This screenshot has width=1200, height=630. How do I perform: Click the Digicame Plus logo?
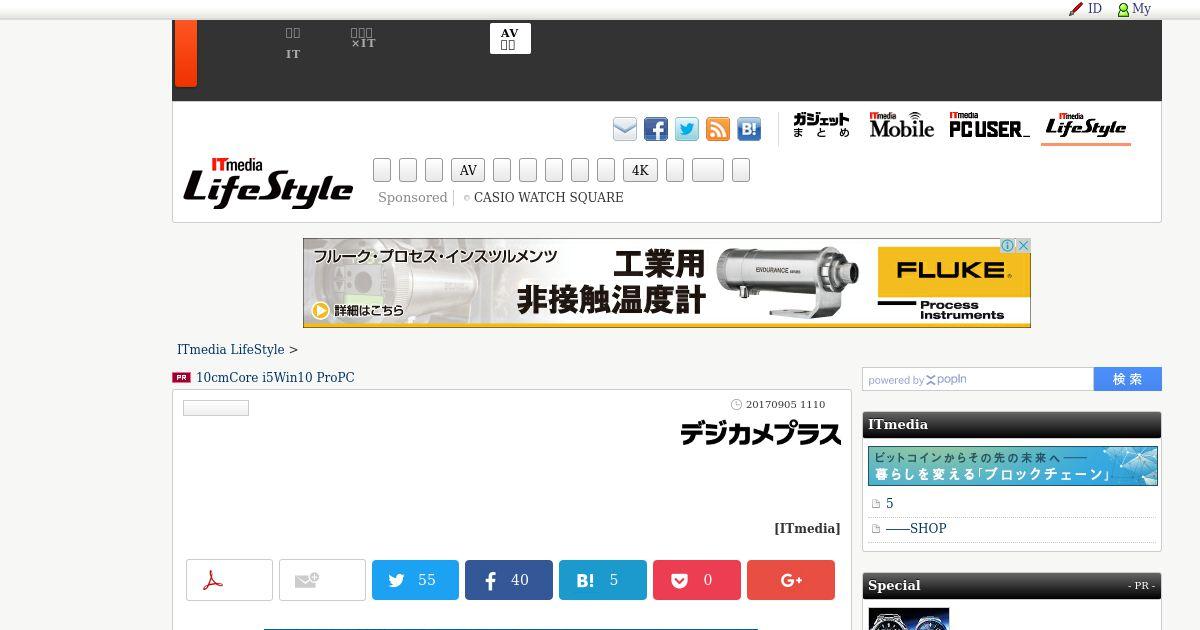click(x=761, y=433)
